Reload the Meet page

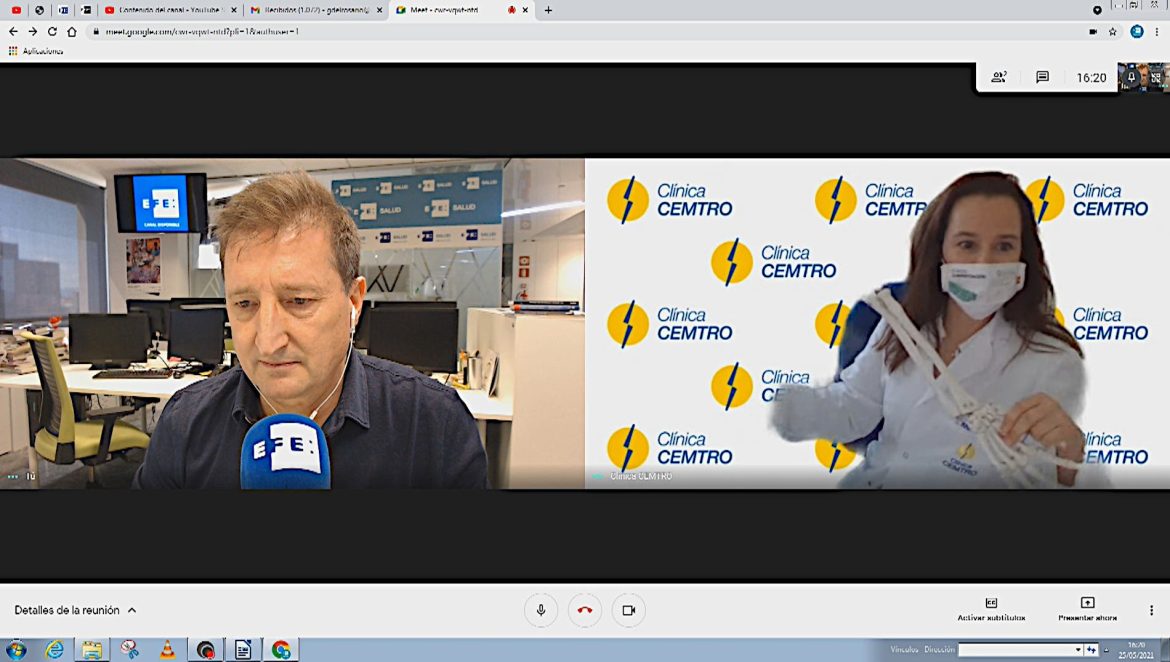(52, 31)
